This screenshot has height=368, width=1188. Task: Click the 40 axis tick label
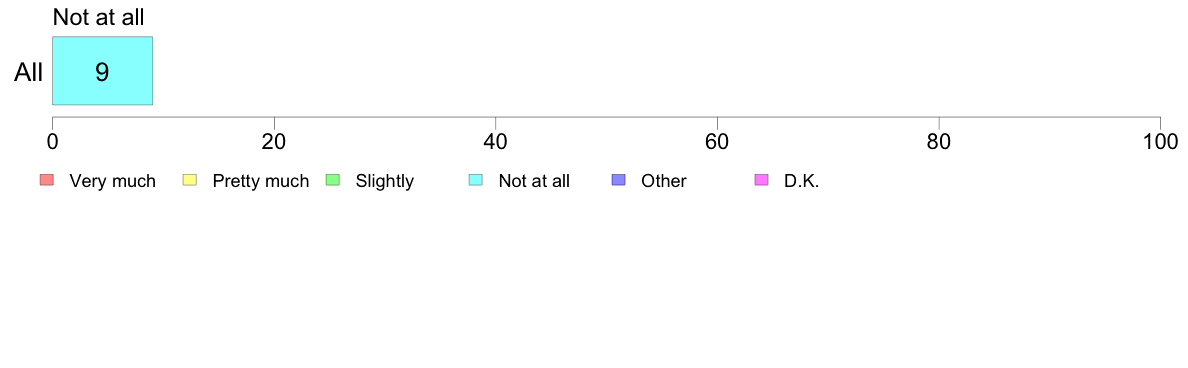[x=496, y=141]
